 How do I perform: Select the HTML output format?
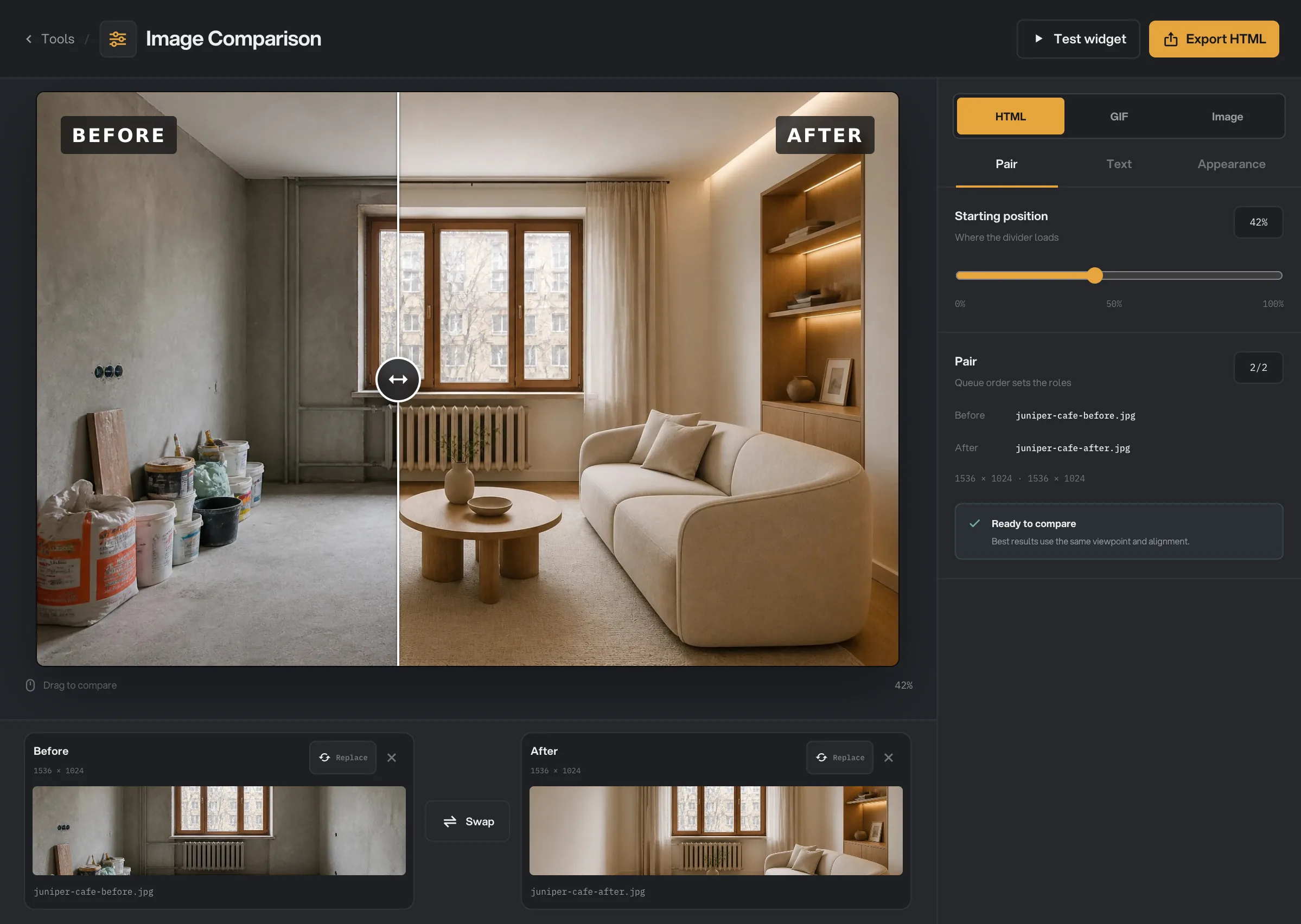pyautogui.click(x=1010, y=116)
